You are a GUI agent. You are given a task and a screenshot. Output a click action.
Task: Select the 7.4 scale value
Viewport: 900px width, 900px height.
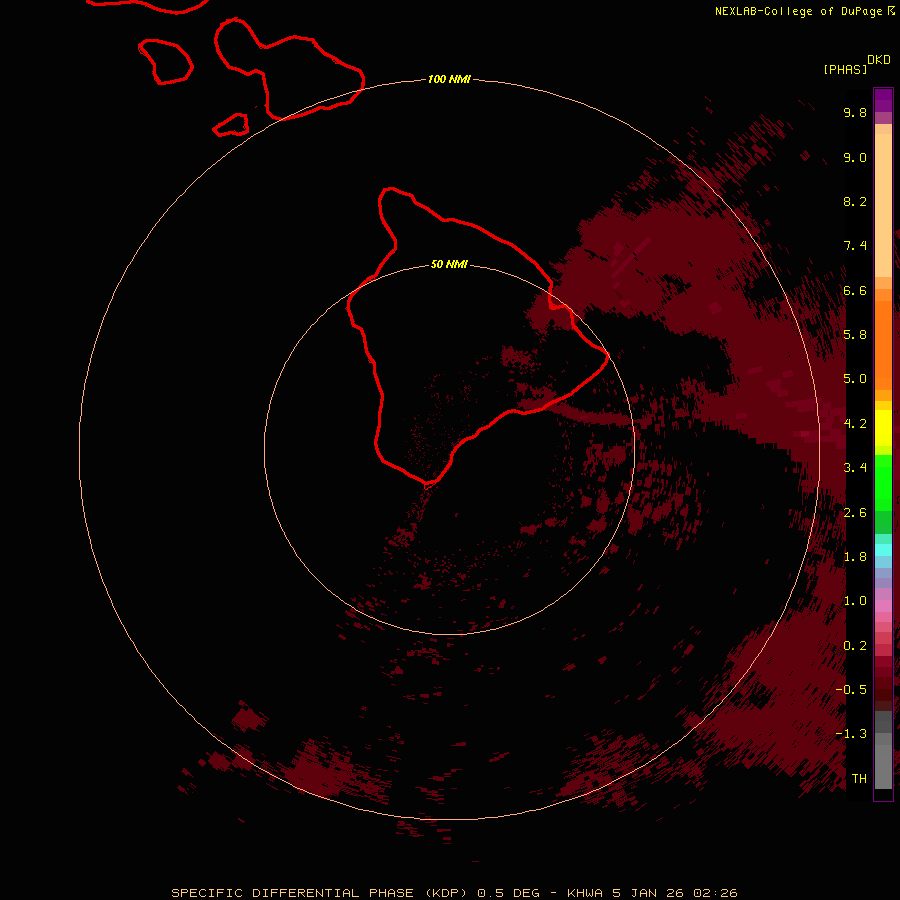(x=855, y=246)
